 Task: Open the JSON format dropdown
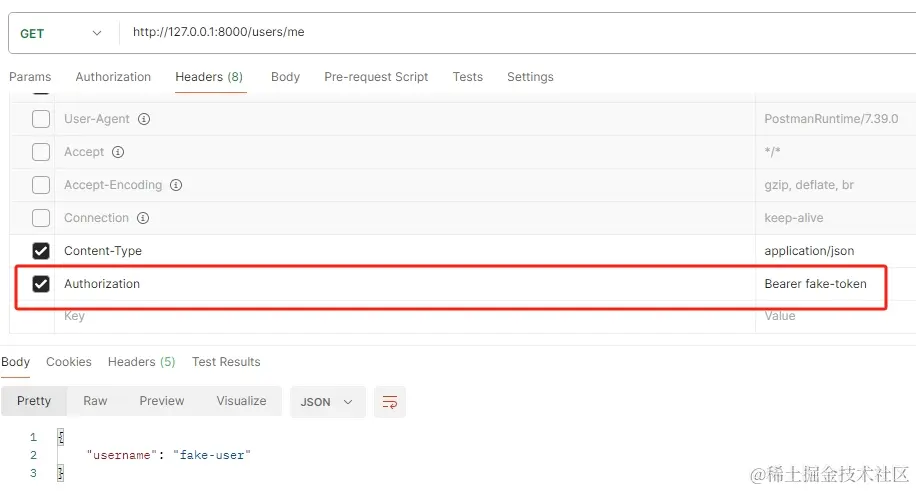pos(327,402)
